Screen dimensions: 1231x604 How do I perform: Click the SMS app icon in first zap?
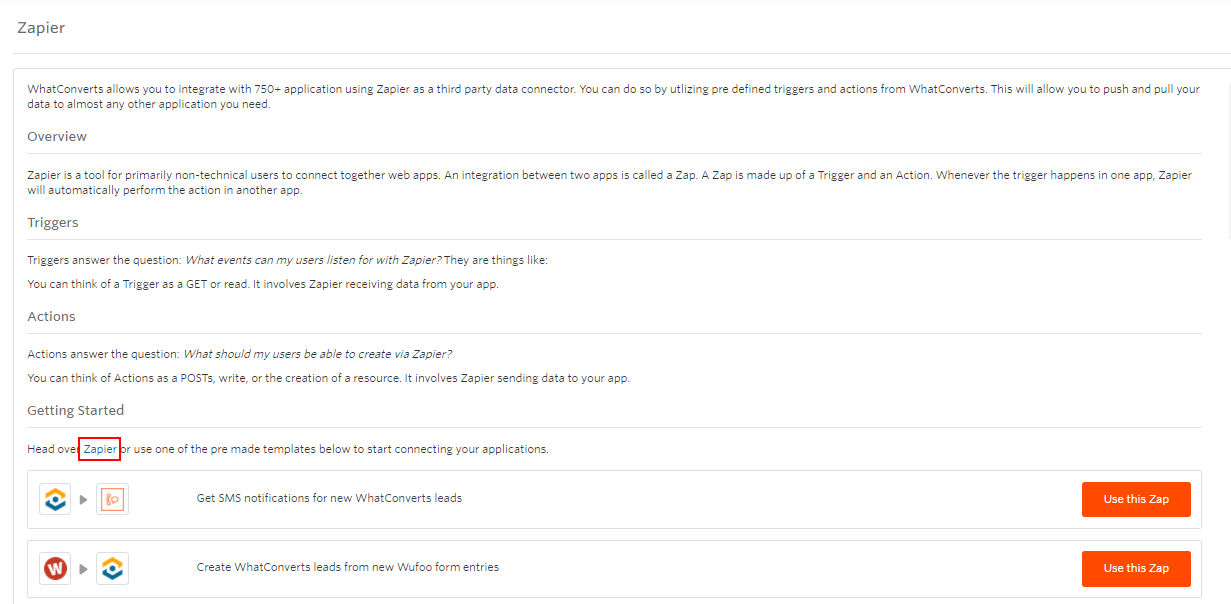(x=113, y=499)
